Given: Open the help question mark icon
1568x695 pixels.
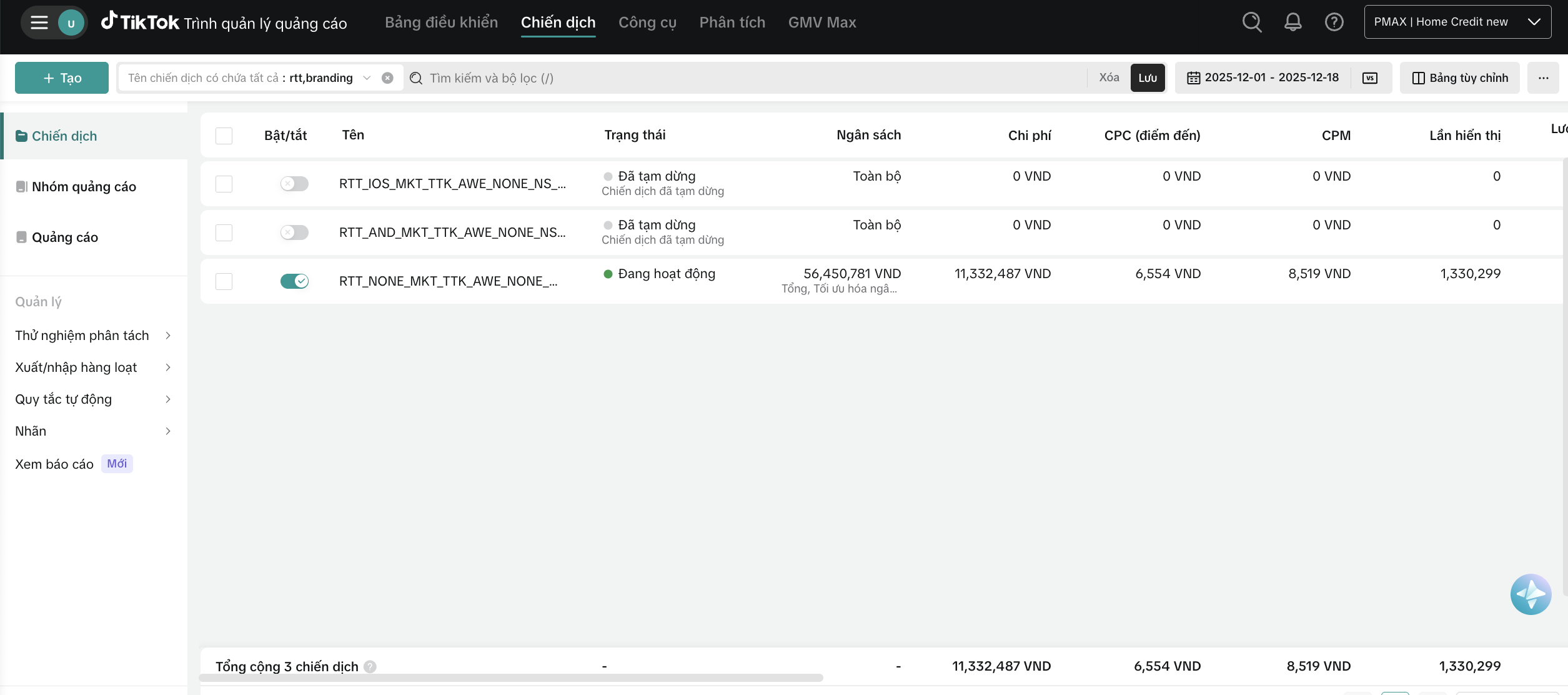Looking at the screenshot, I should click(1334, 22).
